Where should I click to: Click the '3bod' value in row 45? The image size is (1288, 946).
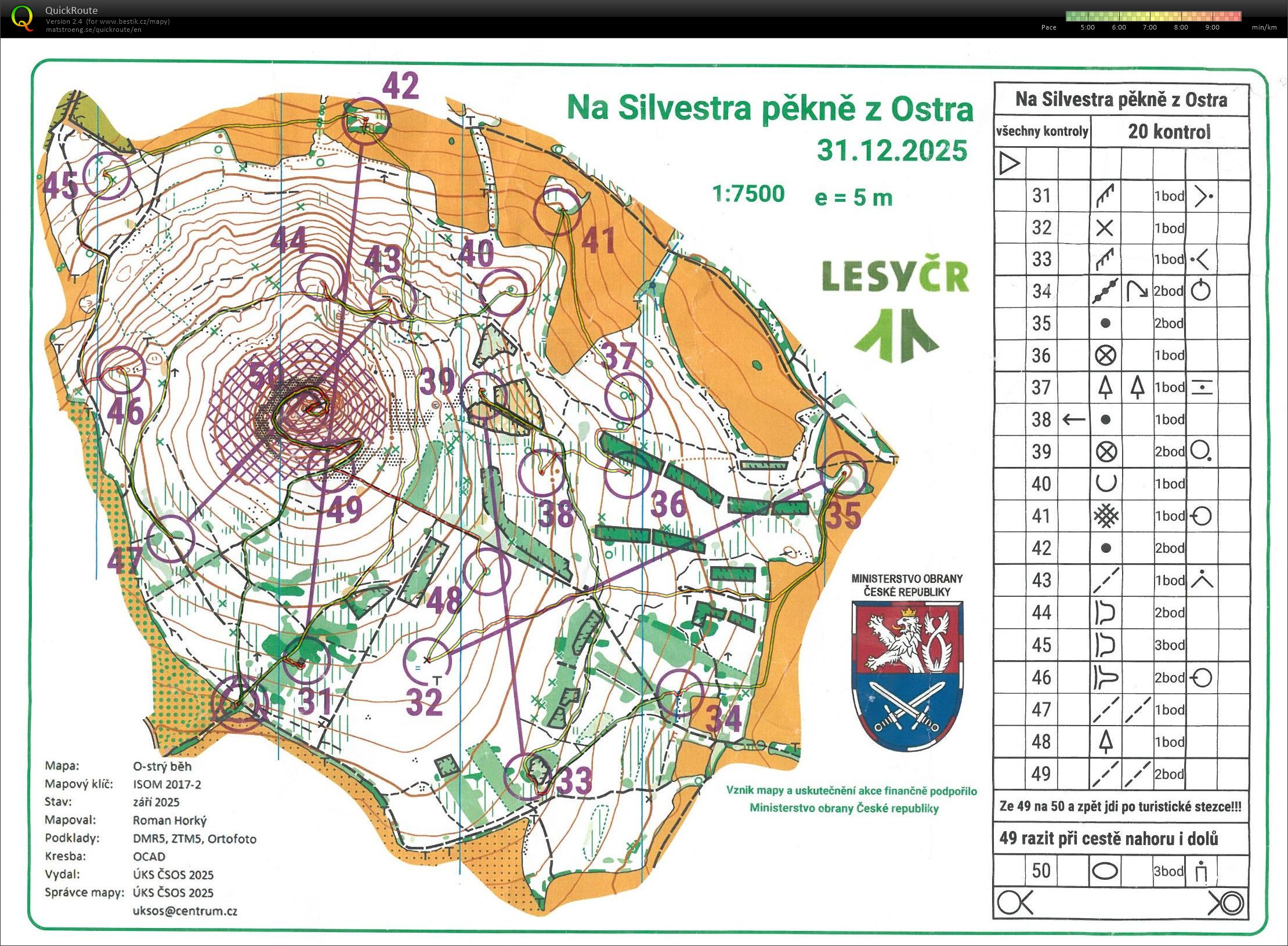[1169, 645]
